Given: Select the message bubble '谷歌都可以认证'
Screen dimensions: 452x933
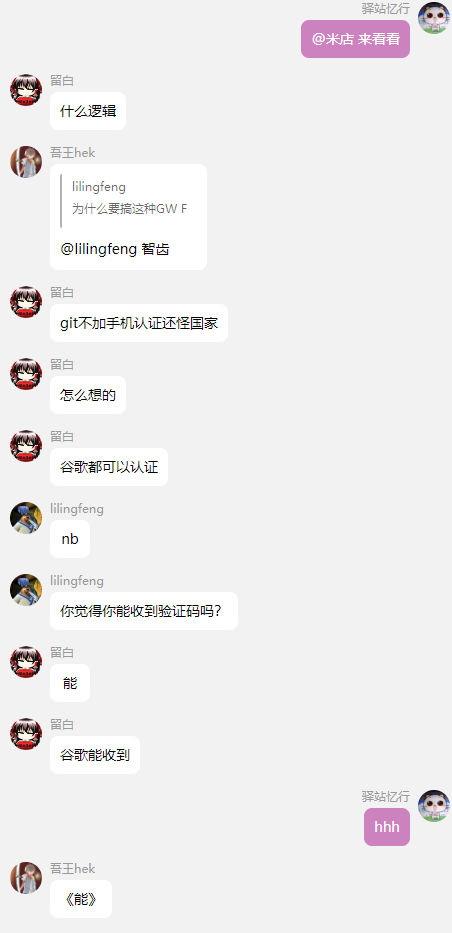Looking at the screenshot, I should (109, 467).
